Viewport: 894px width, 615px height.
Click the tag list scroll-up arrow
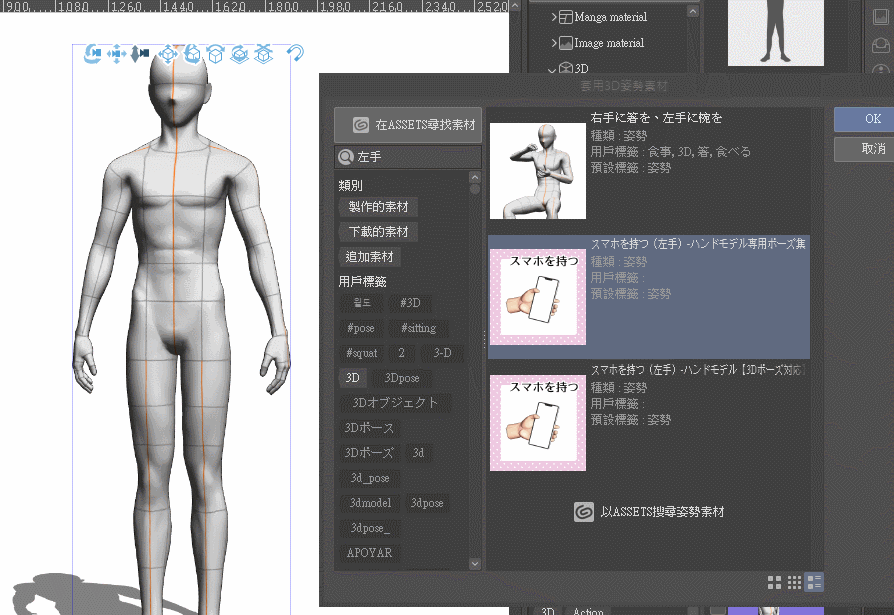(x=474, y=177)
